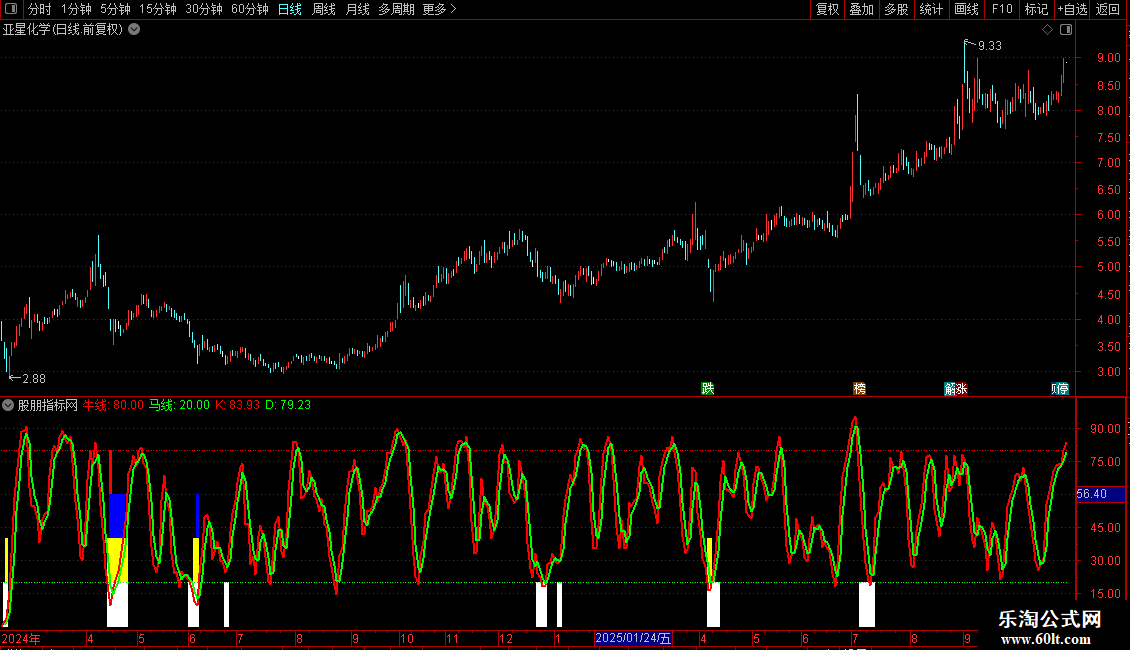This screenshot has height=650, width=1130.
Task: Click the green 跌 event marker
Action: 708,388
